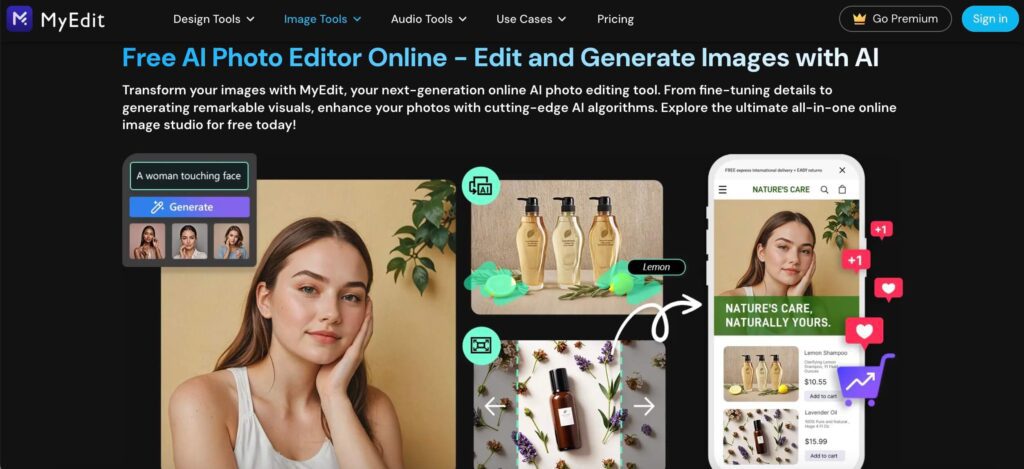Viewport: 1024px width, 469px height.
Task: Click the crown icon in Go Premium
Action: pos(859,19)
